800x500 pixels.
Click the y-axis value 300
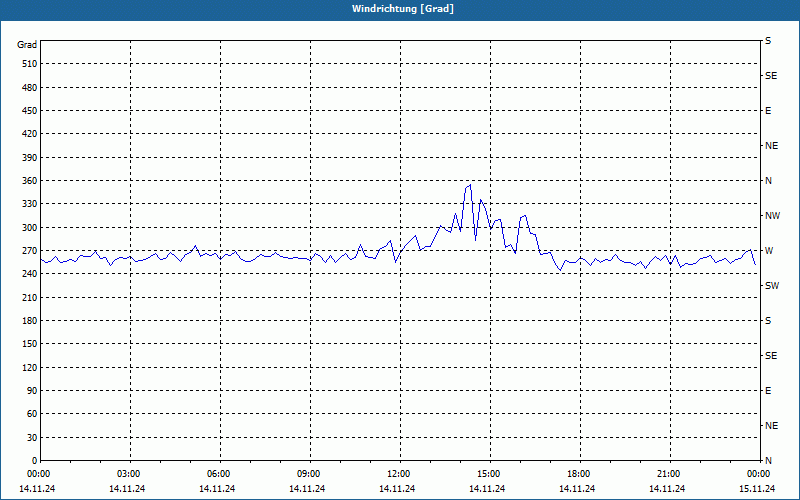coord(30,228)
